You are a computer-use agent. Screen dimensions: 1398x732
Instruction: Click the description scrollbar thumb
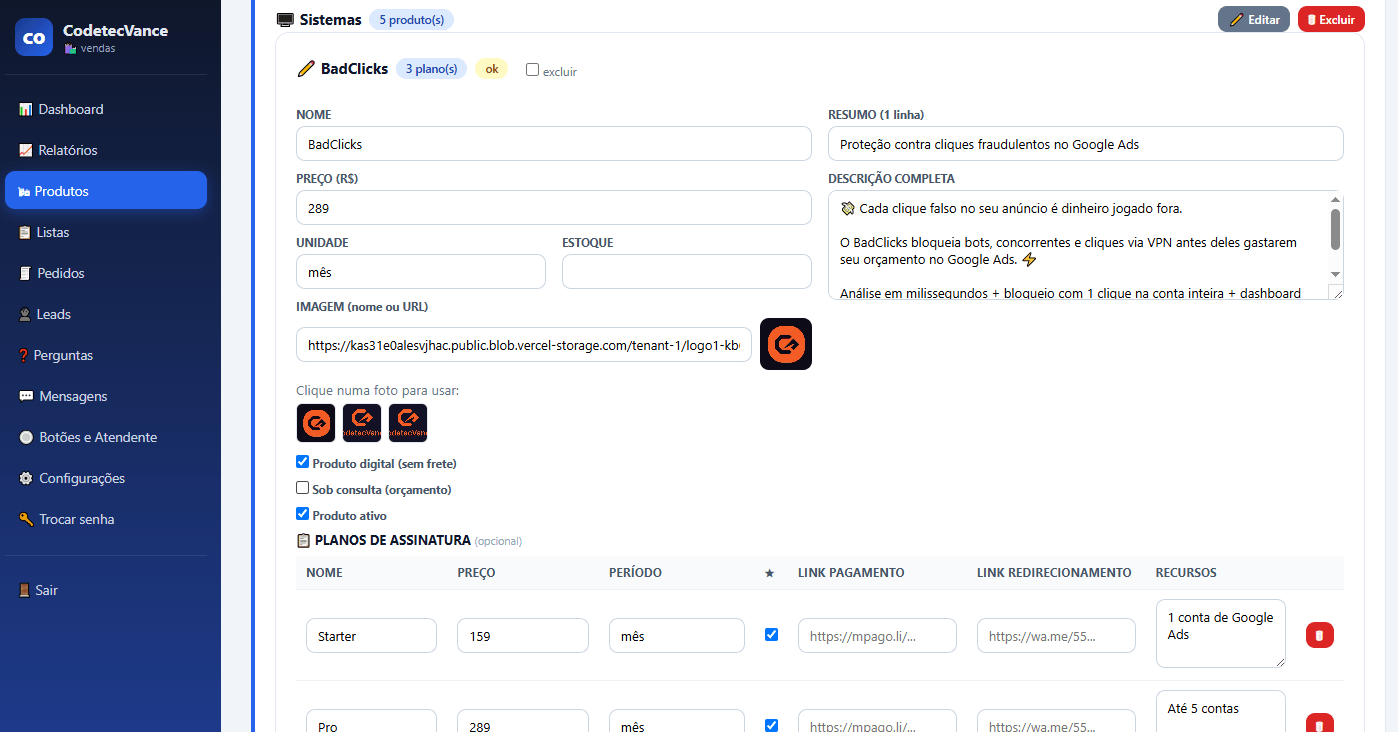point(1335,229)
